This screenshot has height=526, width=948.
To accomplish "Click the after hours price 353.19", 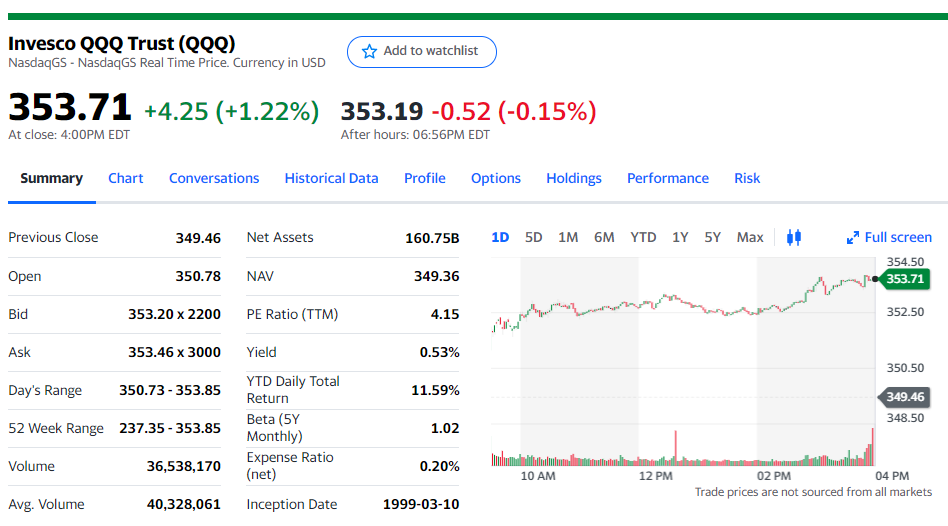I will click(381, 111).
